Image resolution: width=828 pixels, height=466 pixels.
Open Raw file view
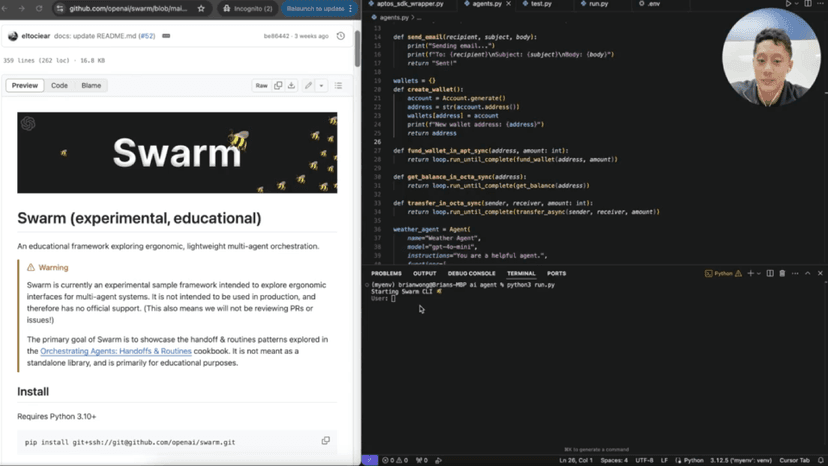pos(261,86)
